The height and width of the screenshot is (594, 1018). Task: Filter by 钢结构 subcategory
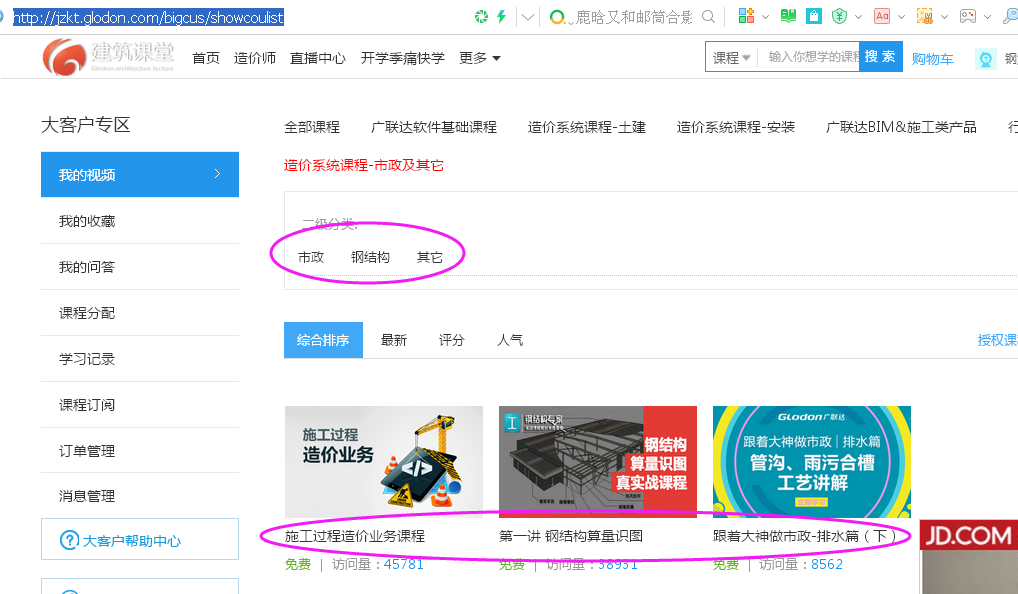370,258
